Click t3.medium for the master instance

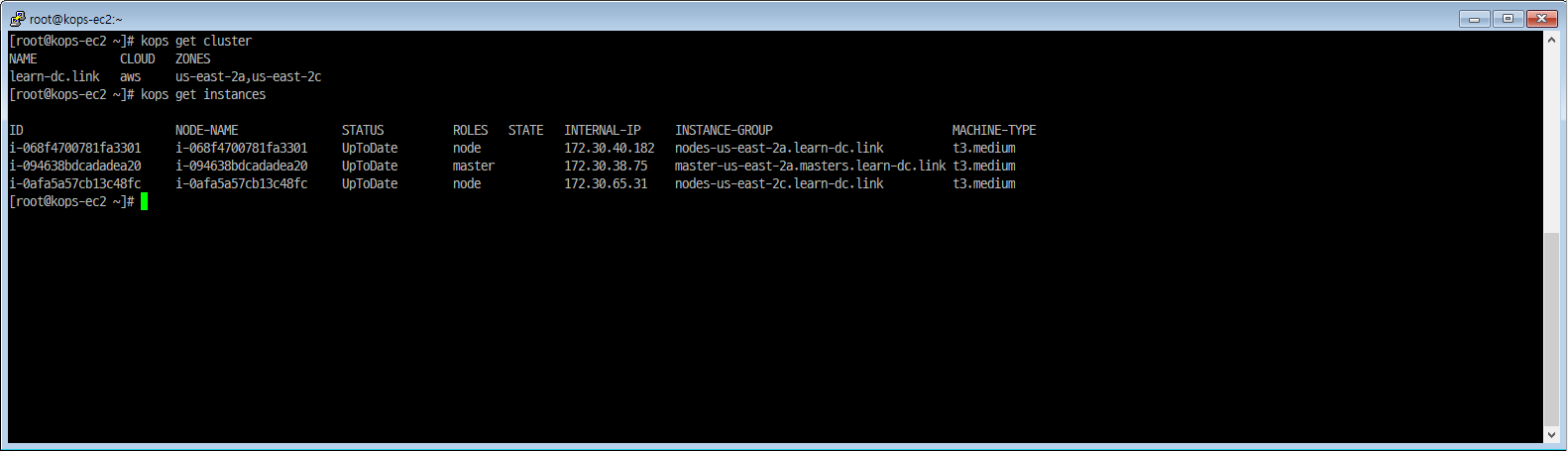coord(984,166)
